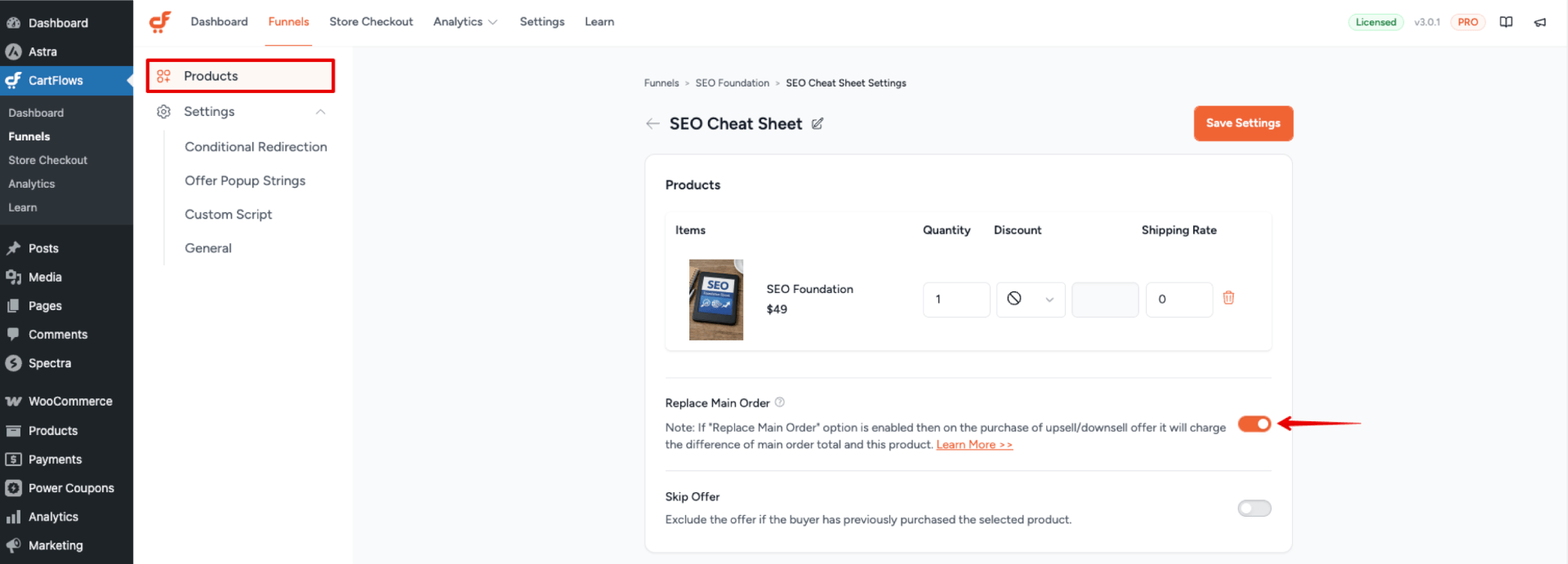The image size is (1568, 564).
Task: Click the WooCommerce icon in admin sidebar
Action: 14,401
